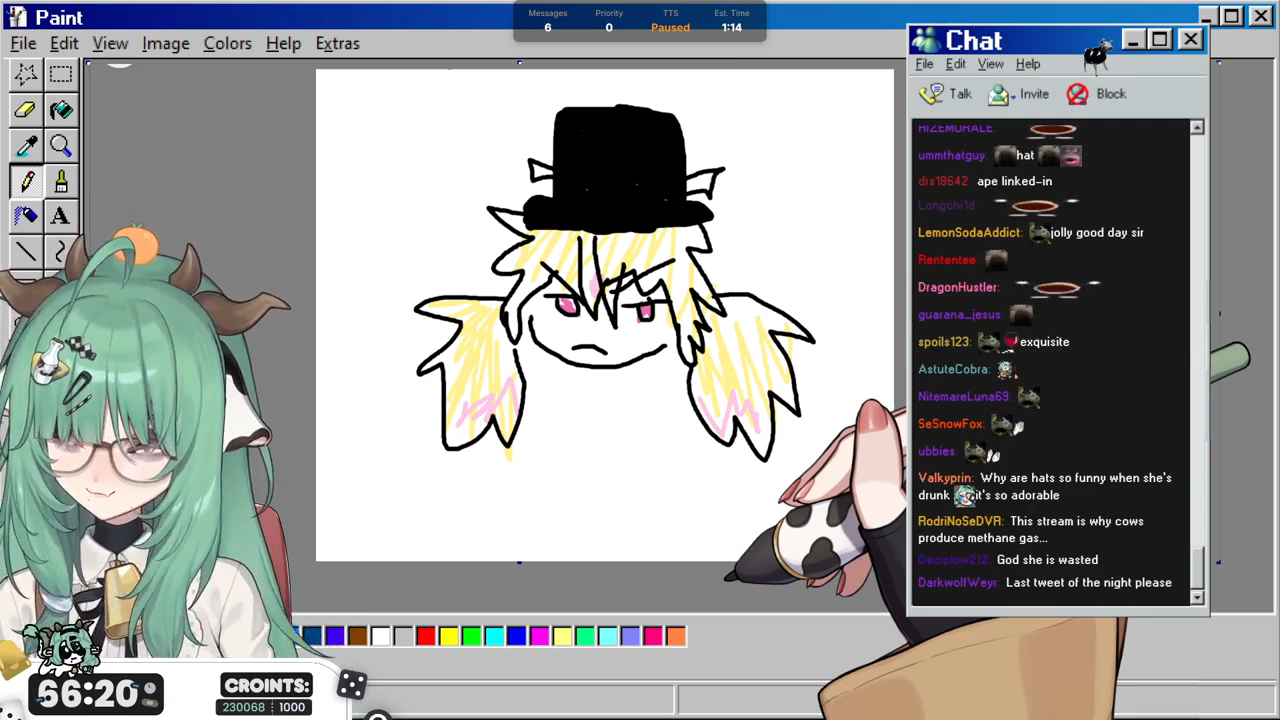Pick the brown color swatch
The height and width of the screenshot is (720, 1280).
click(x=357, y=636)
